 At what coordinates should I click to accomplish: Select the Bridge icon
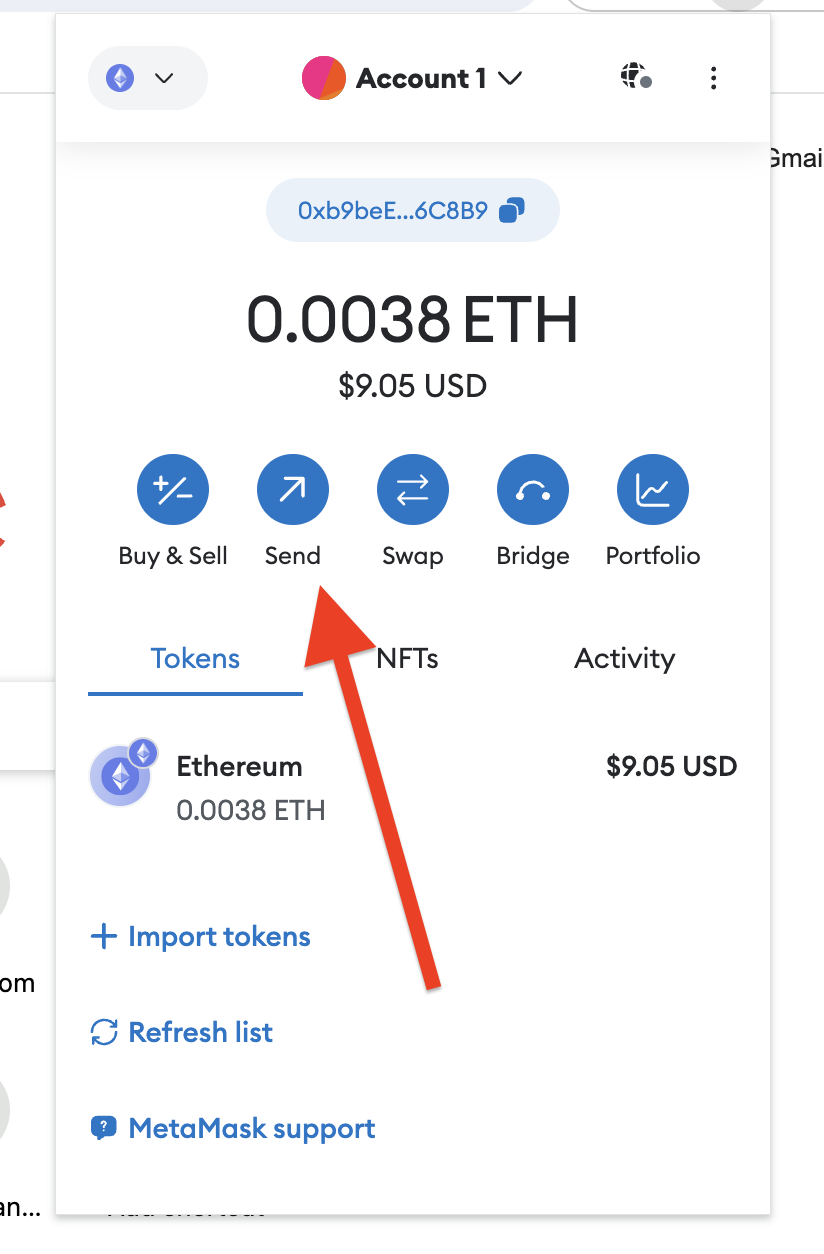point(532,489)
